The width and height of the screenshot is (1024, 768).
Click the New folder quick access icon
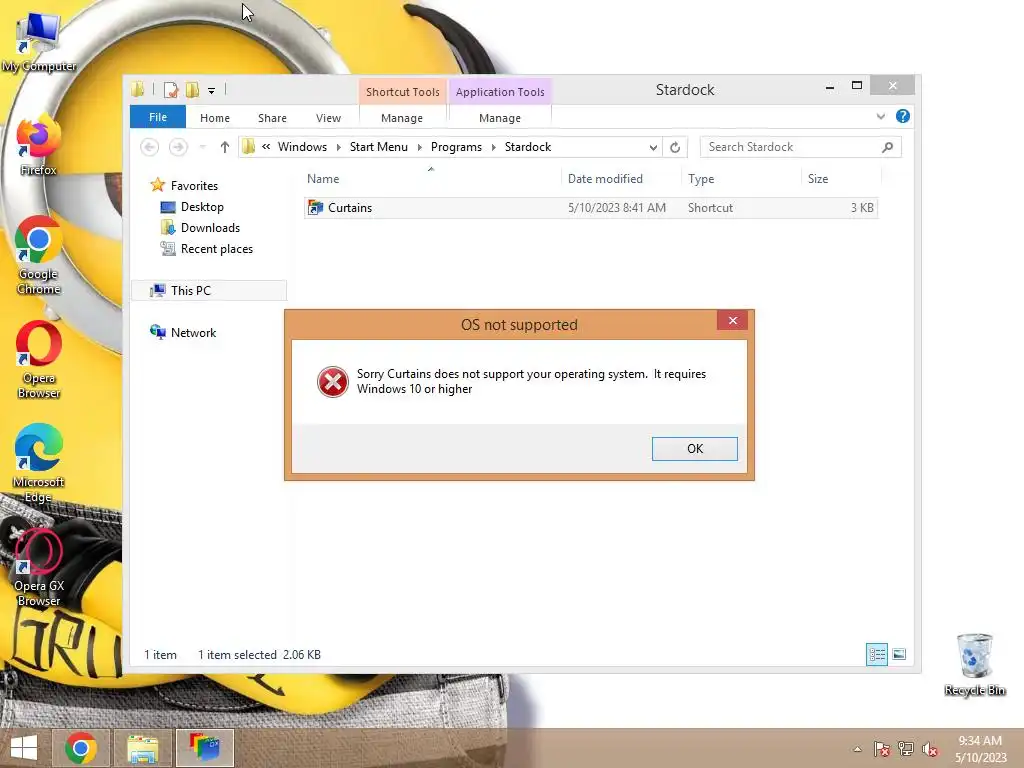point(192,89)
